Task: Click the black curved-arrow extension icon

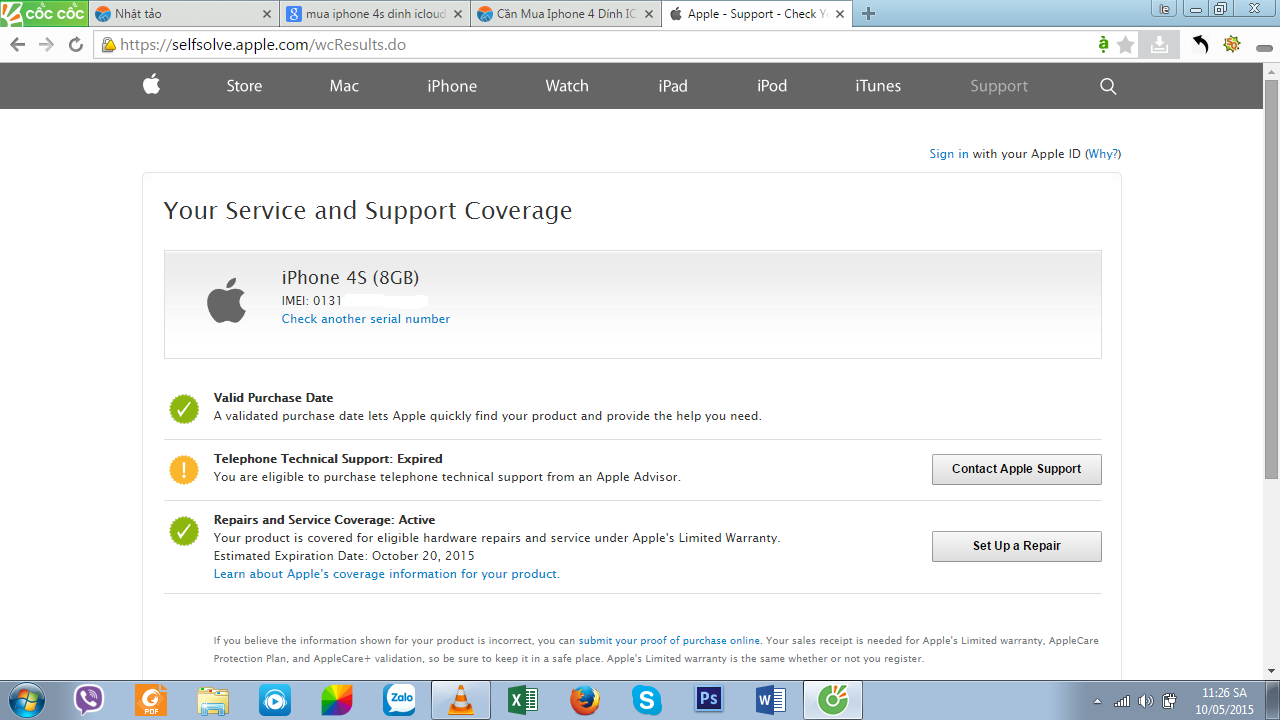Action: (1200, 44)
